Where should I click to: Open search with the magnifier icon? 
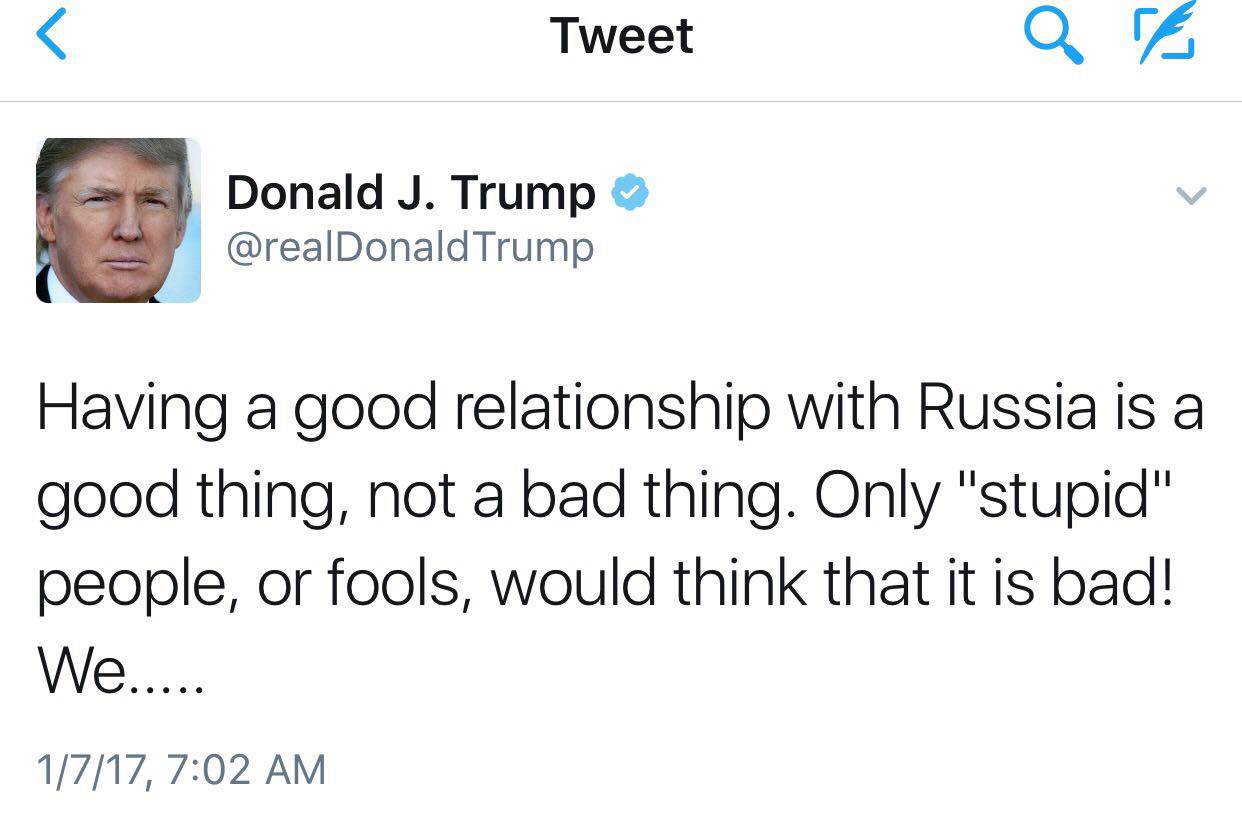click(x=1054, y=38)
